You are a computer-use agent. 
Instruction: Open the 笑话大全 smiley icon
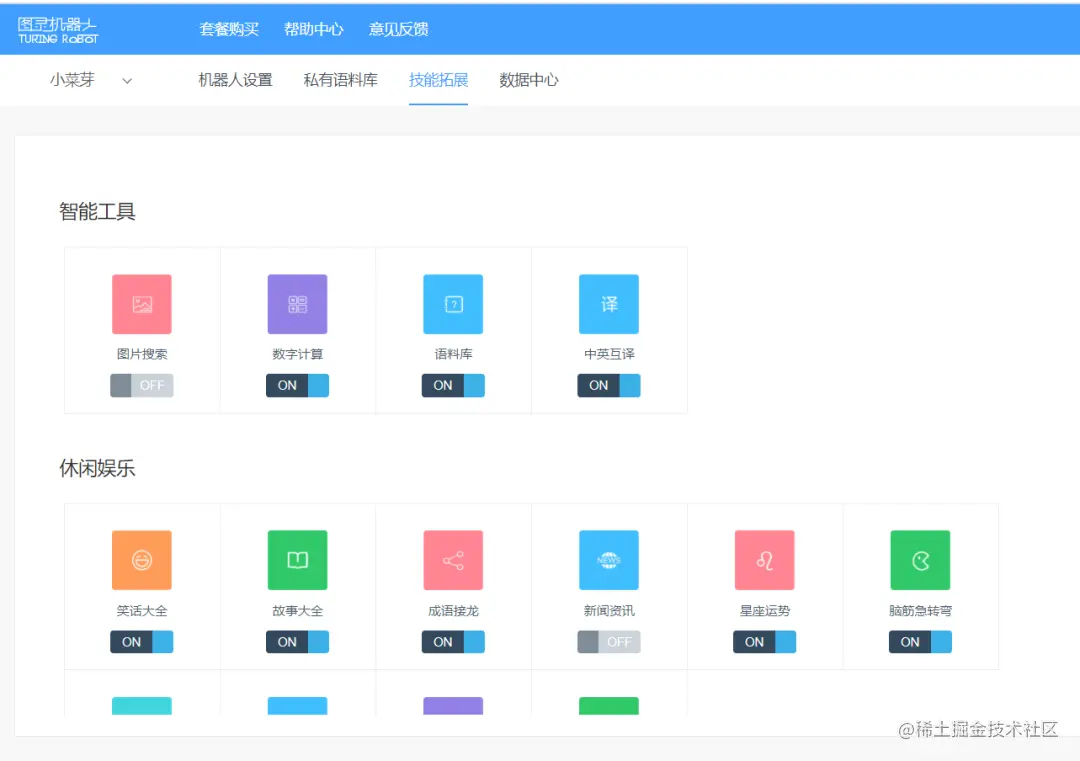click(142, 560)
